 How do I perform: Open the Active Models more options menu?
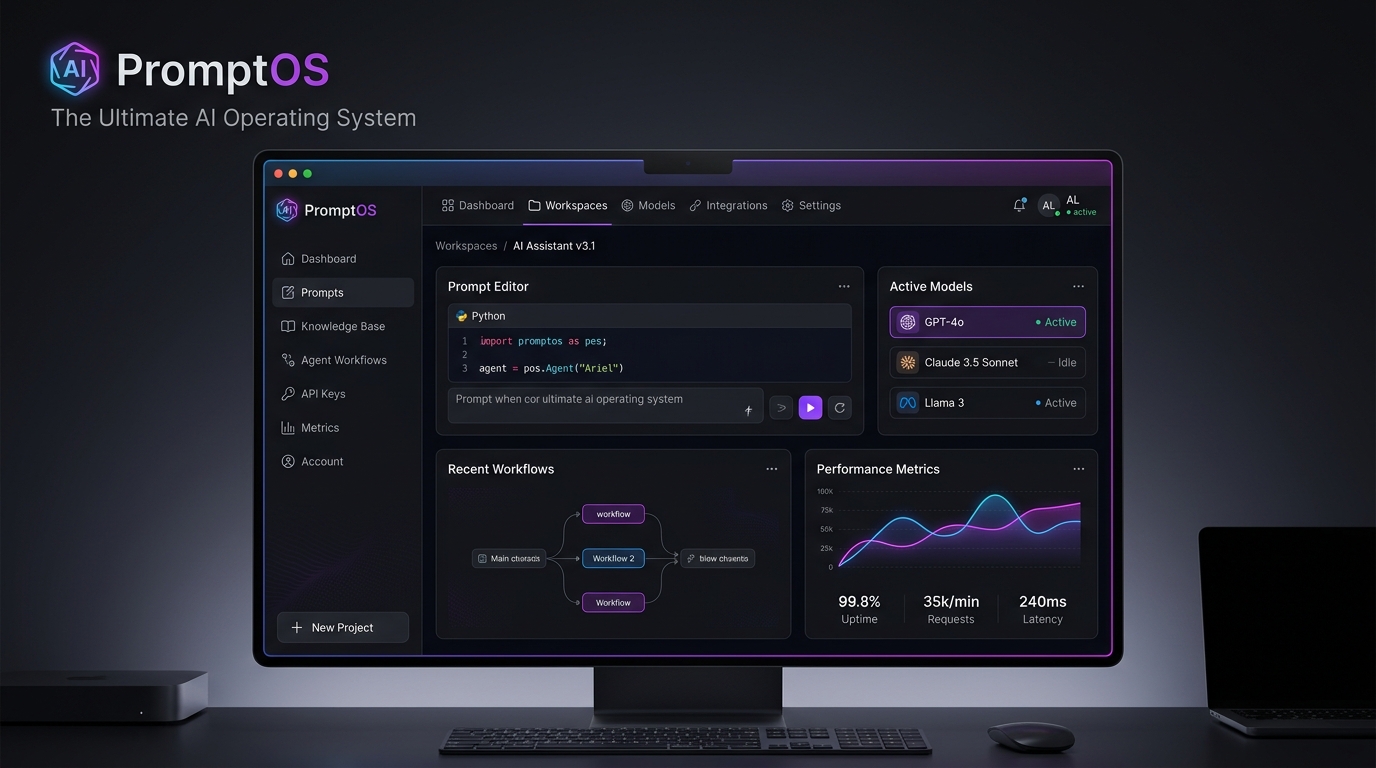tap(1078, 287)
